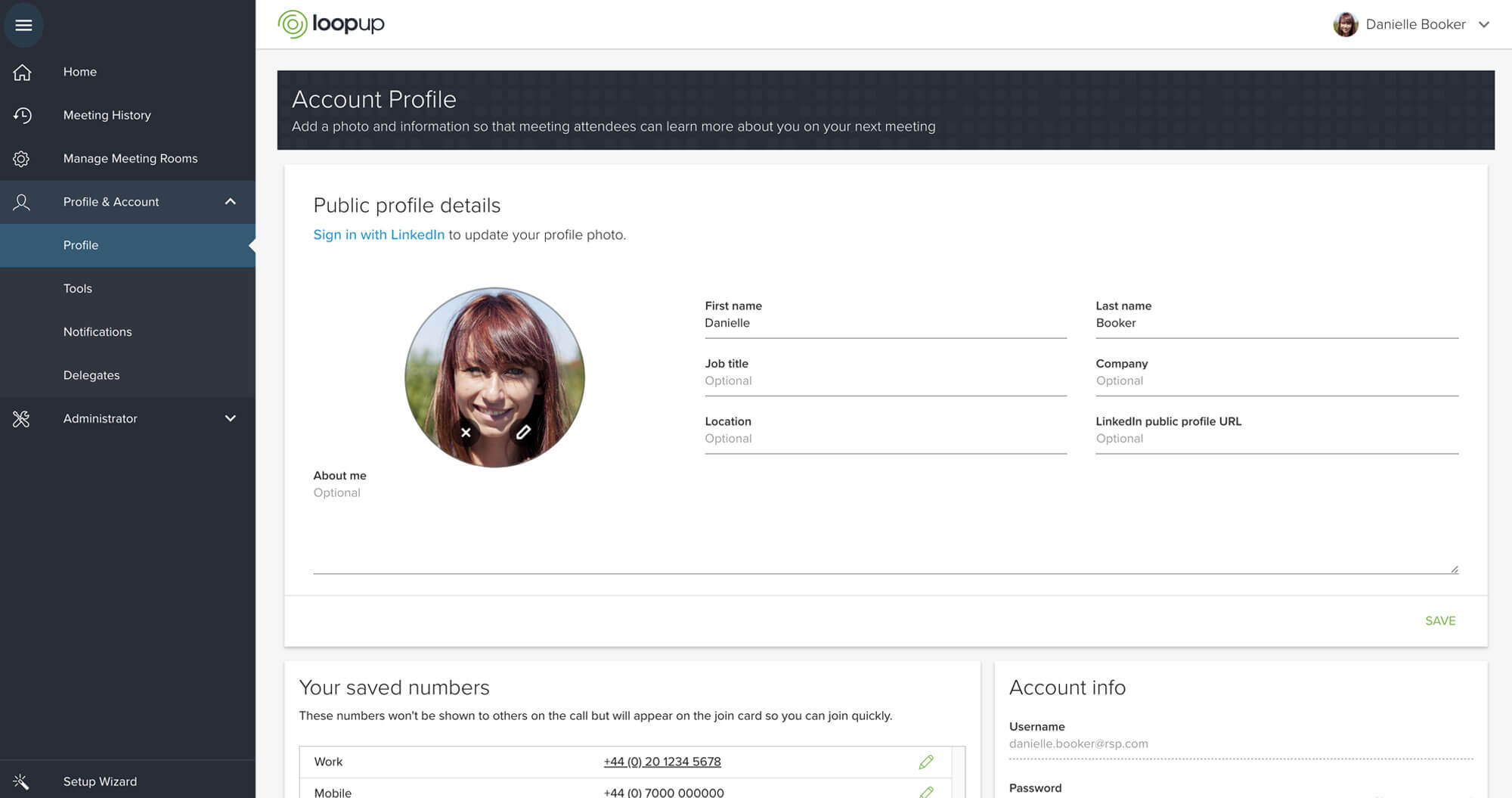Edit the Work phone number

point(926,762)
